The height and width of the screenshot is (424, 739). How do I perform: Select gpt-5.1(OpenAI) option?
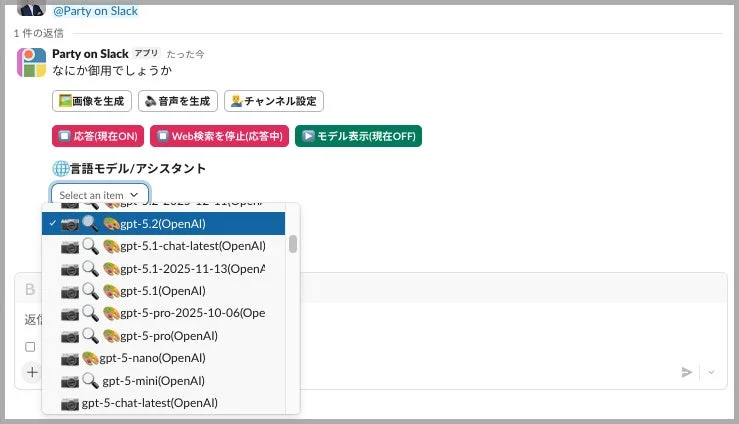[x=164, y=291]
